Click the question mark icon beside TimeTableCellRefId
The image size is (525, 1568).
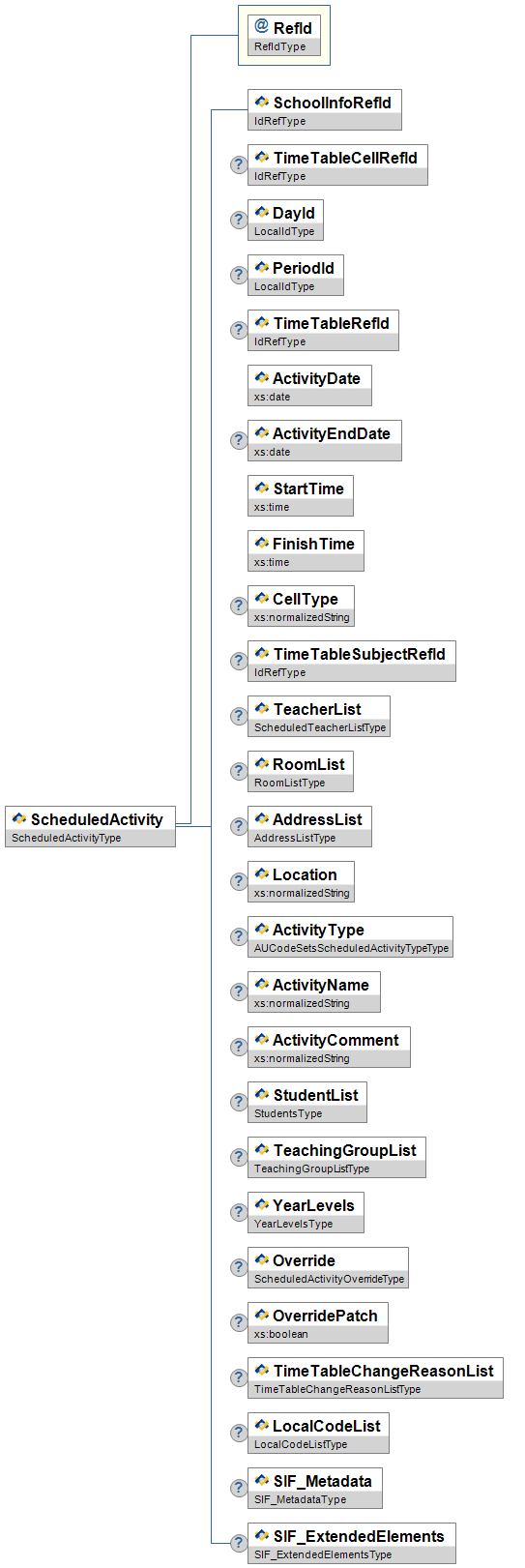coord(239,164)
